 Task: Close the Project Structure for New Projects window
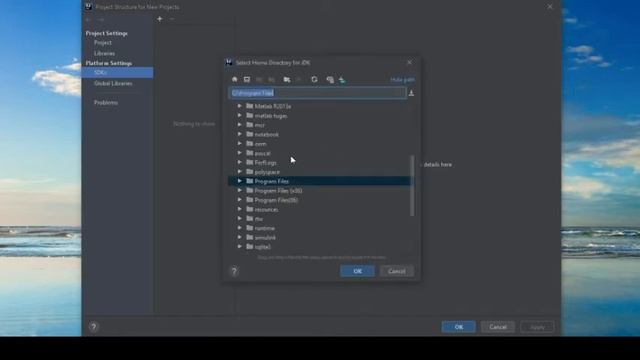coord(550,7)
